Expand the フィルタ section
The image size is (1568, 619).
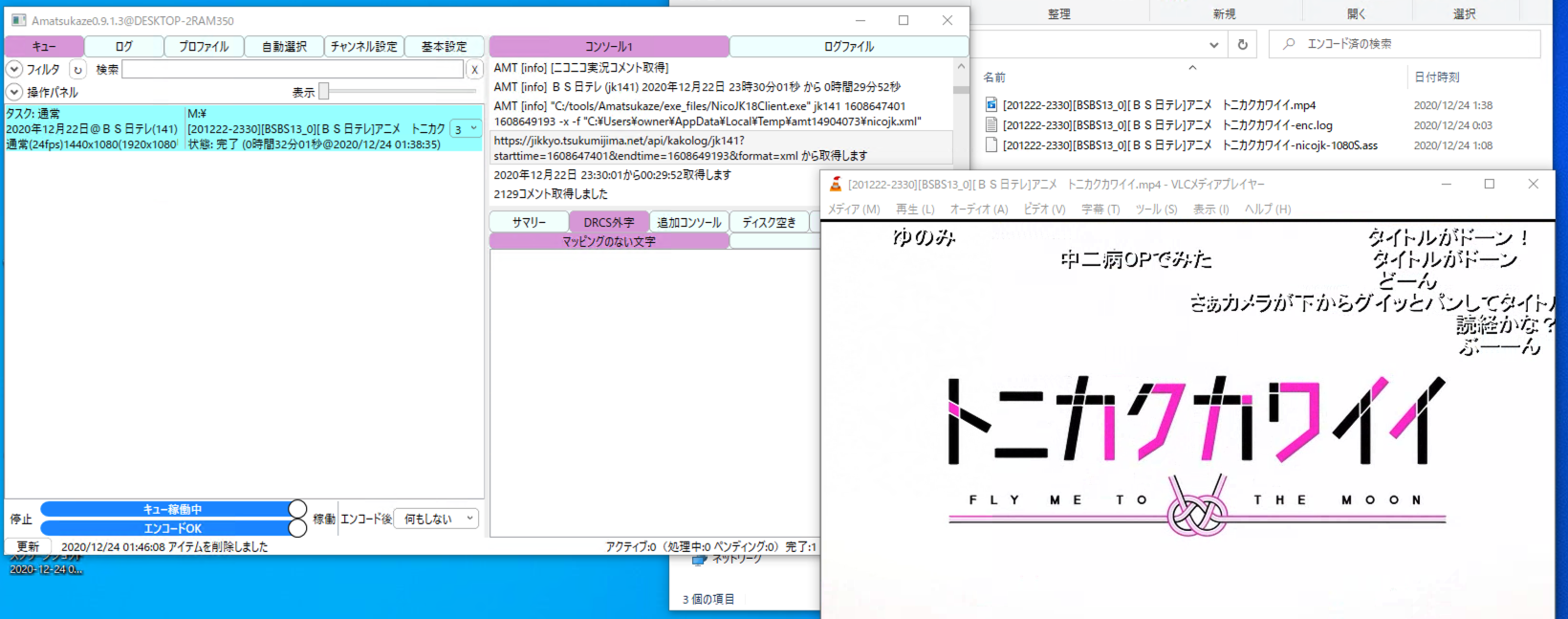[14, 69]
